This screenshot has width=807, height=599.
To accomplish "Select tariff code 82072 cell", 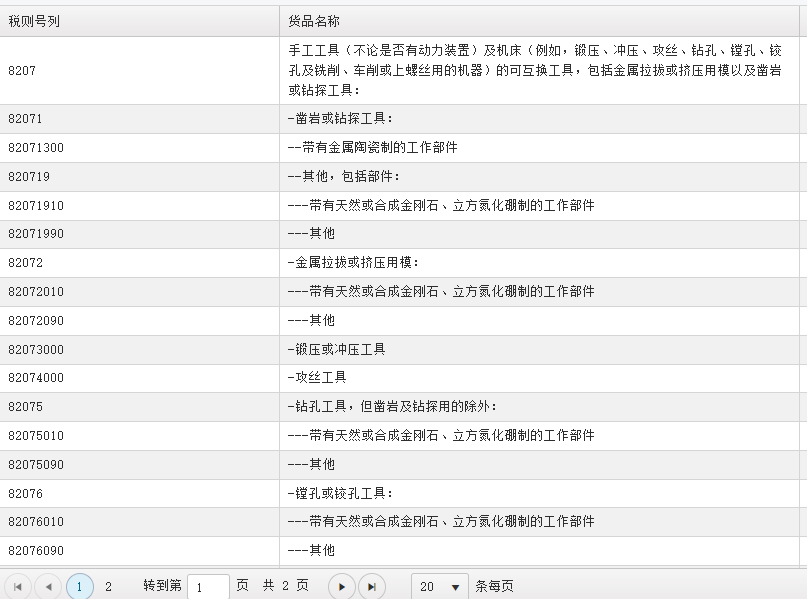I will [139, 263].
